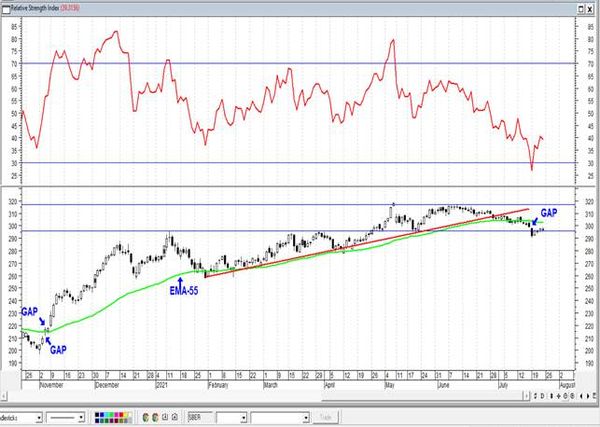
Task: Restore the Relative Strength Index pane window
Action: (x=581, y=9)
